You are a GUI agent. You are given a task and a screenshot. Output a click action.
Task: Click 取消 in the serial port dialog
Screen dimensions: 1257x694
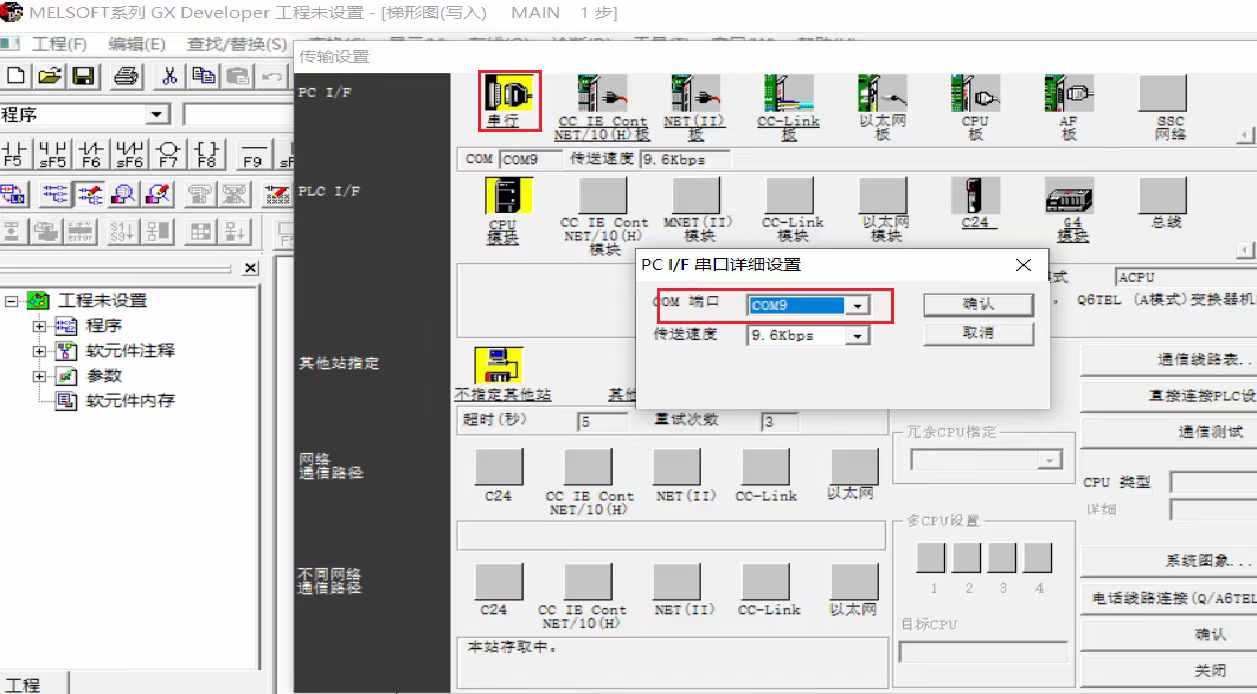click(x=977, y=333)
